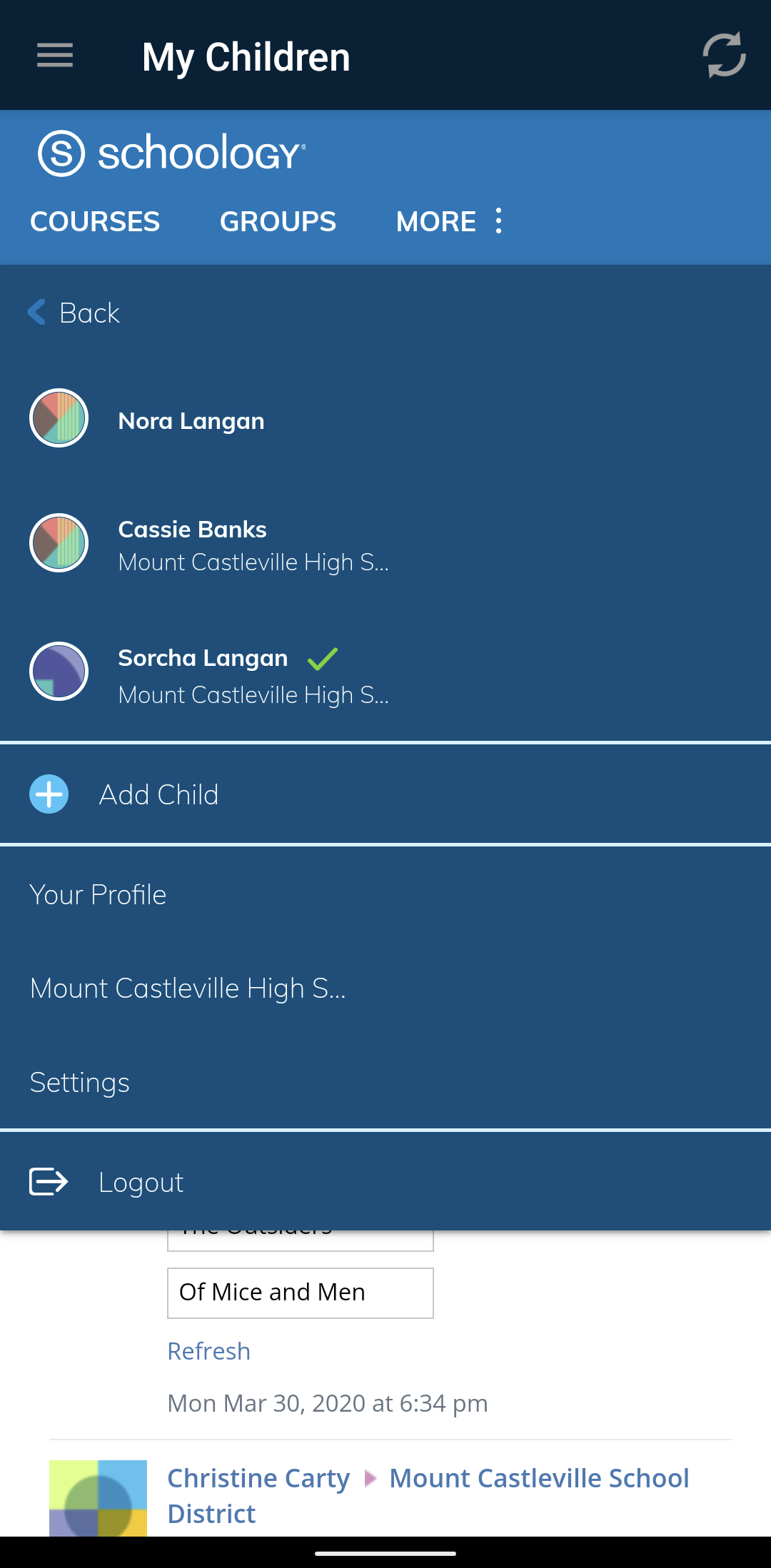This screenshot has width=771, height=1568.
Task: Go back using the Back chevron
Action: (37, 313)
